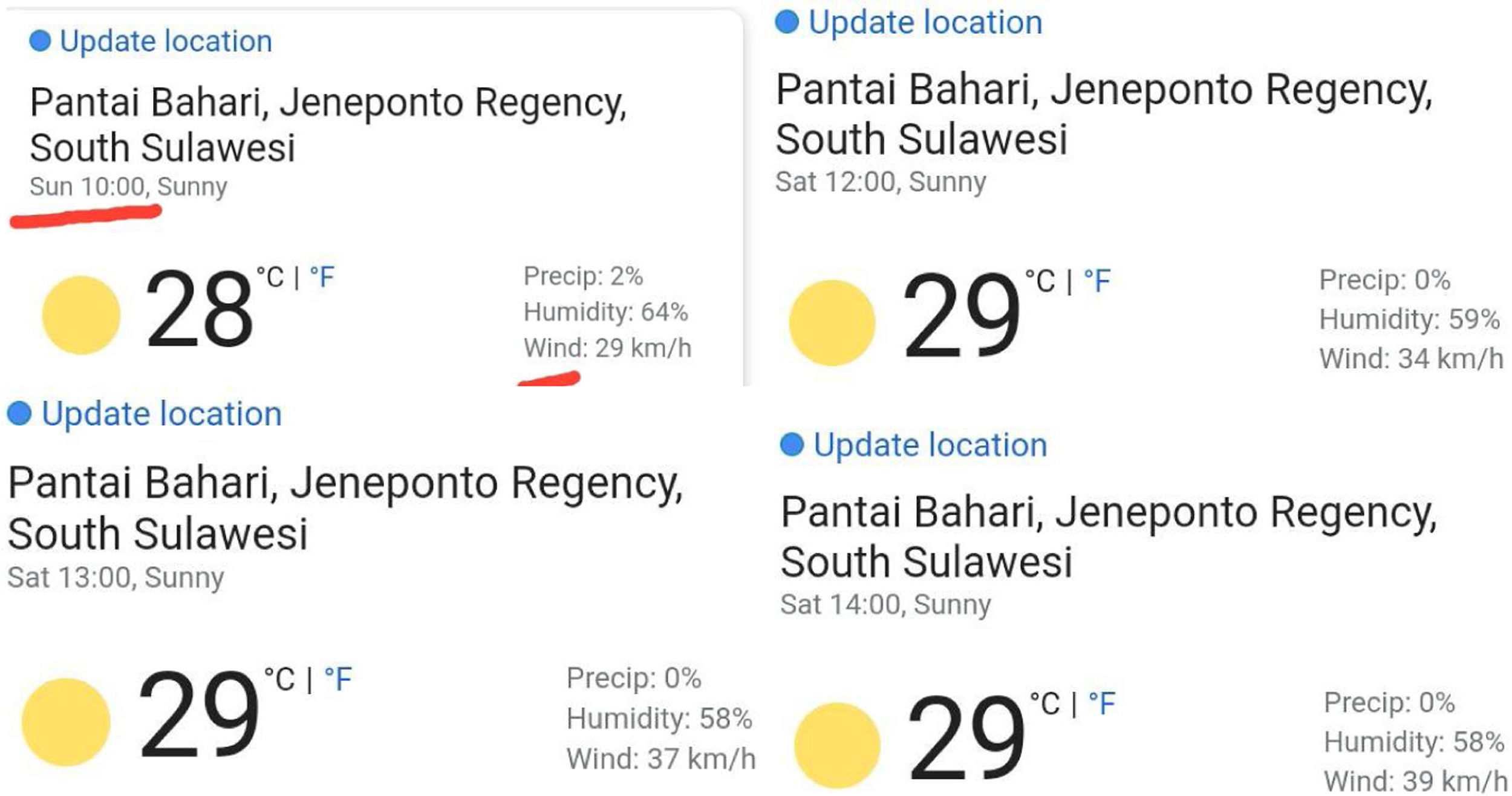1512x796 pixels.
Task: Click the large 28 temperature reading
Action: click(x=198, y=310)
